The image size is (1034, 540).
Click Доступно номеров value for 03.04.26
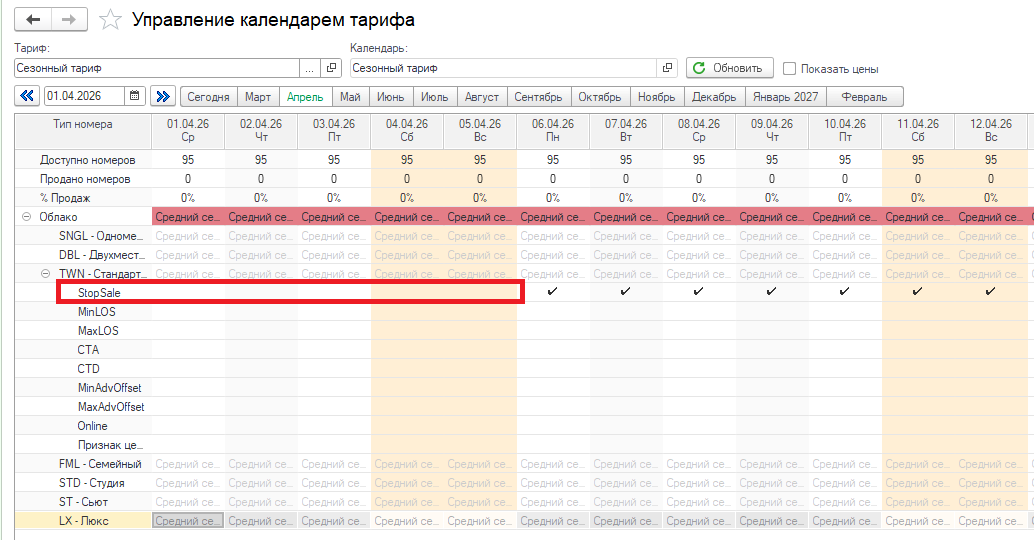click(x=334, y=160)
